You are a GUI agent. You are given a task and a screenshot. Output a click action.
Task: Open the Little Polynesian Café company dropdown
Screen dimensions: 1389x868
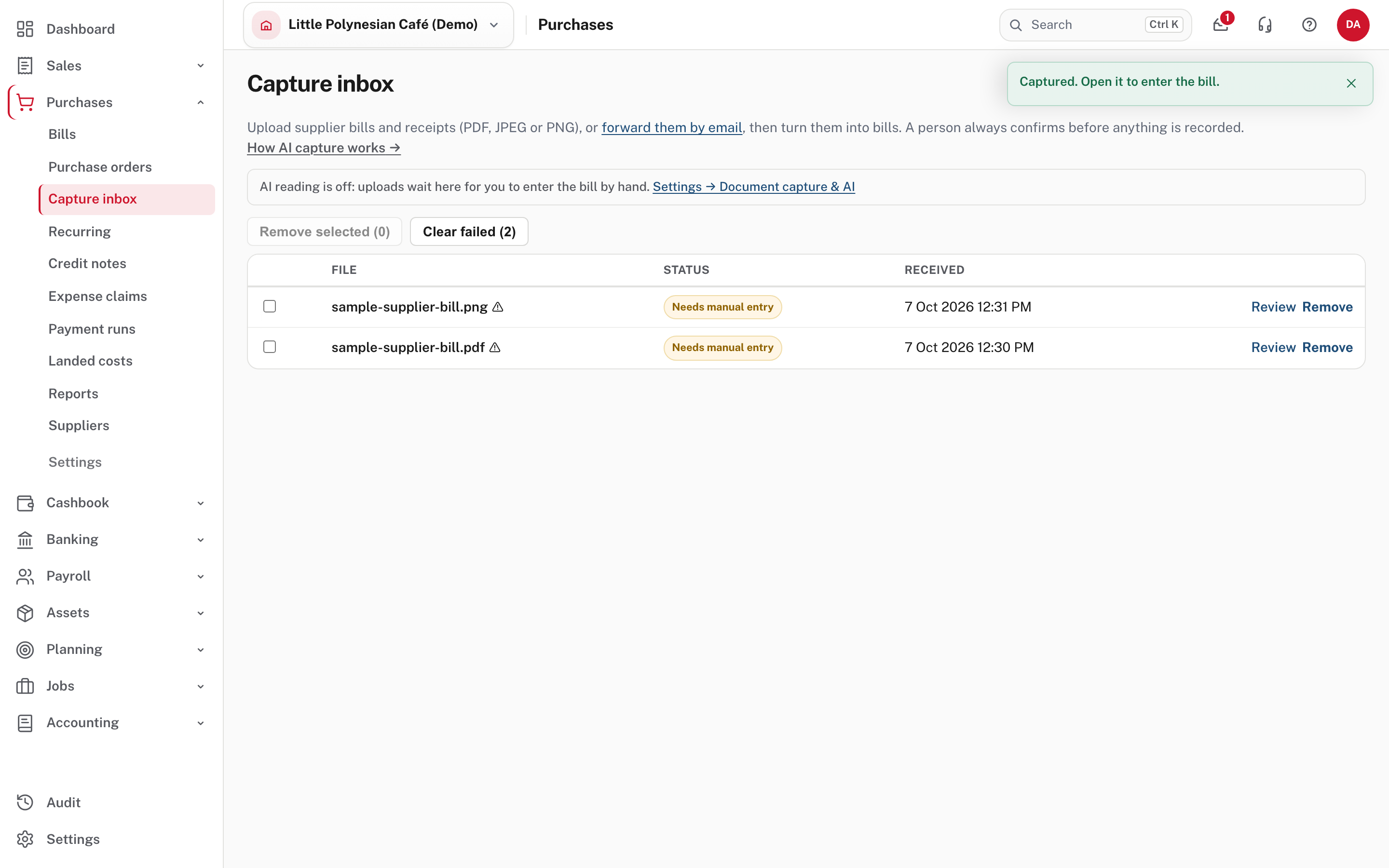(378, 25)
